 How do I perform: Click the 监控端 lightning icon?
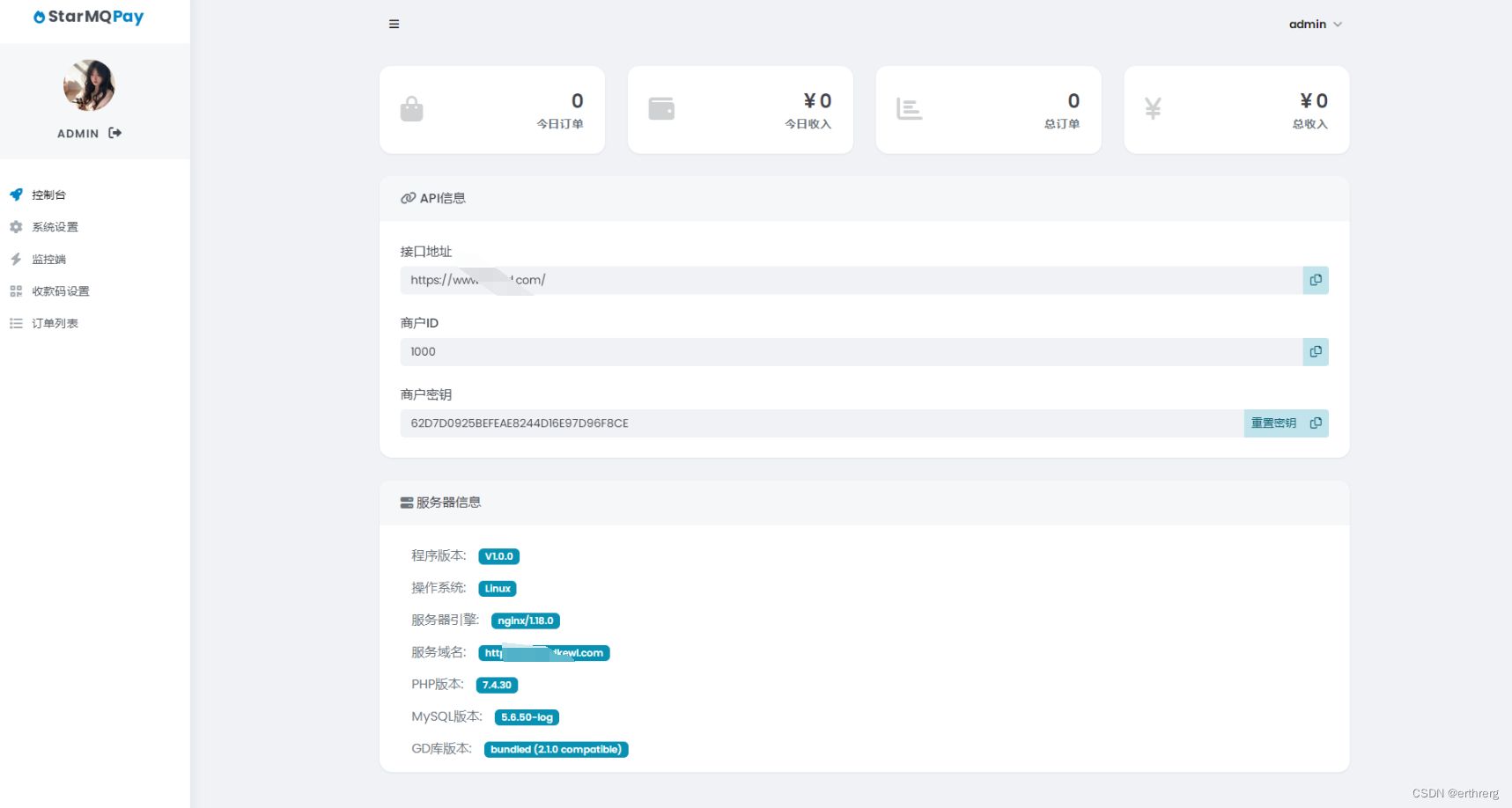16,259
